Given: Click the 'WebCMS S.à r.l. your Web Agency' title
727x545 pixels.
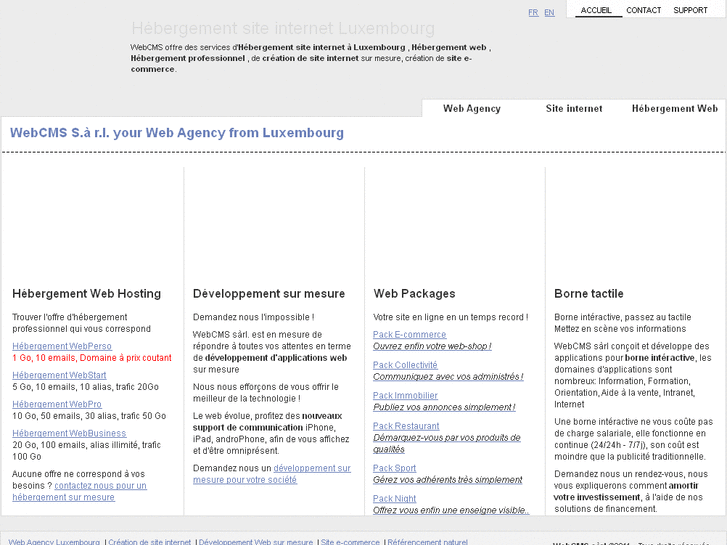Looking at the screenshot, I should tap(177, 133).
